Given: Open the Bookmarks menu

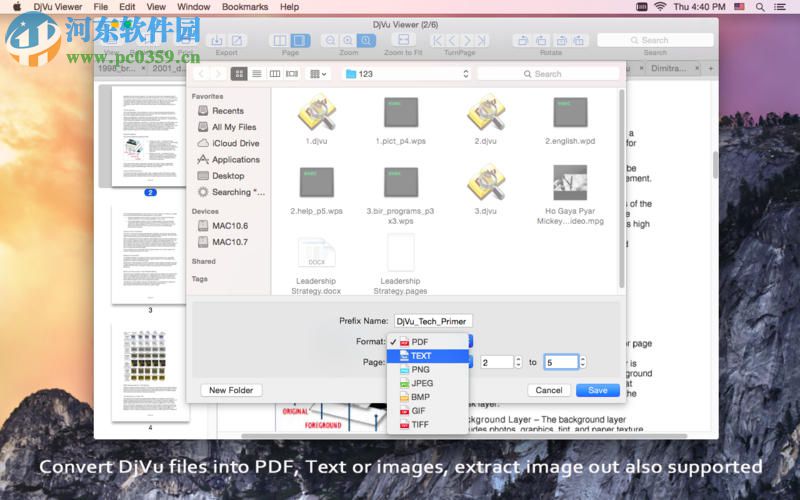Looking at the screenshot, I should coord(245,7).
